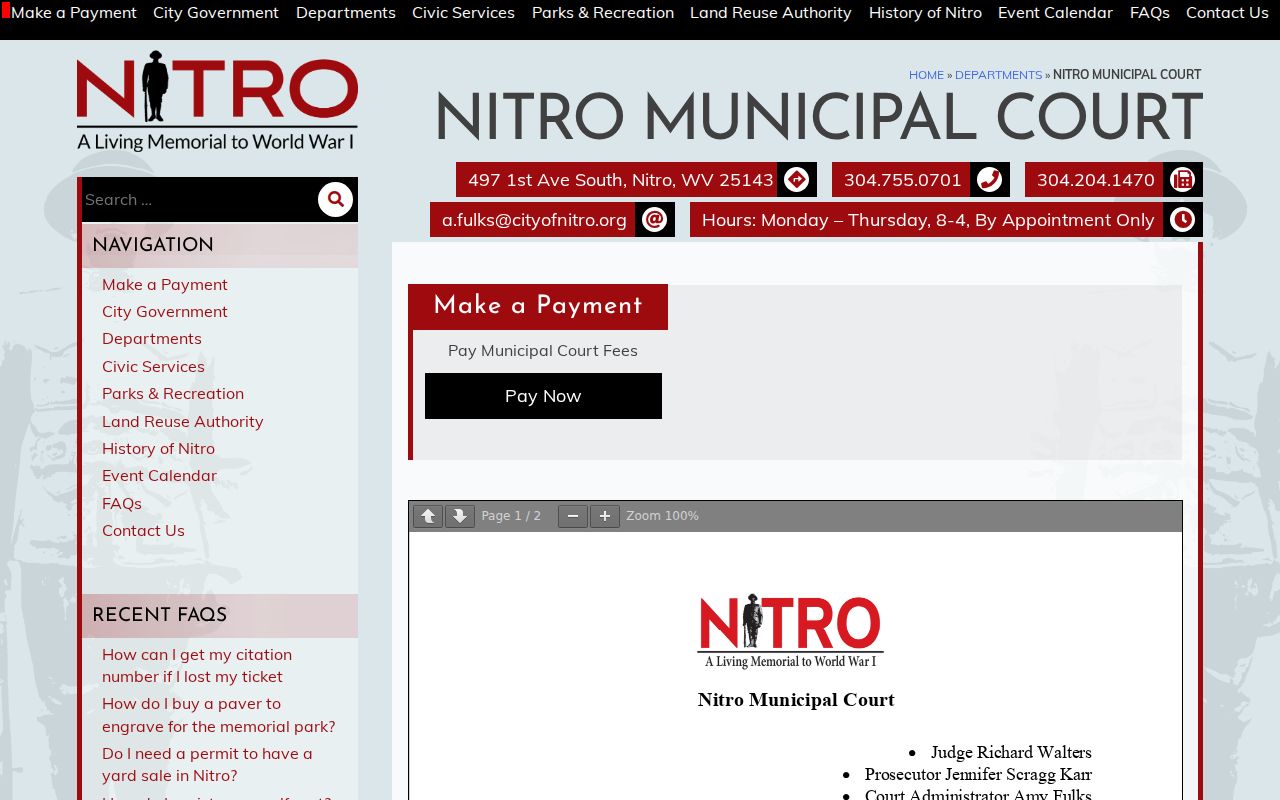Viewport: 1280px width, 800px height.
Task: Open Contact Us in top menu
Action: (x=1227, y=12)
